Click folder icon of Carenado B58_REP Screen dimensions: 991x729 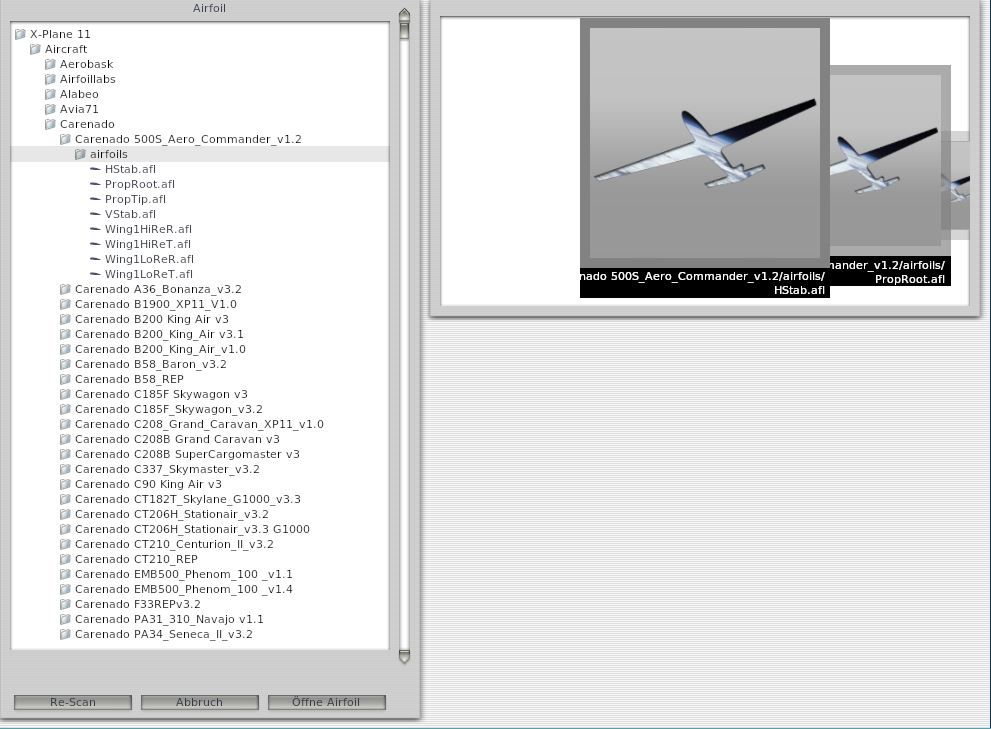[x=65, y=379]
